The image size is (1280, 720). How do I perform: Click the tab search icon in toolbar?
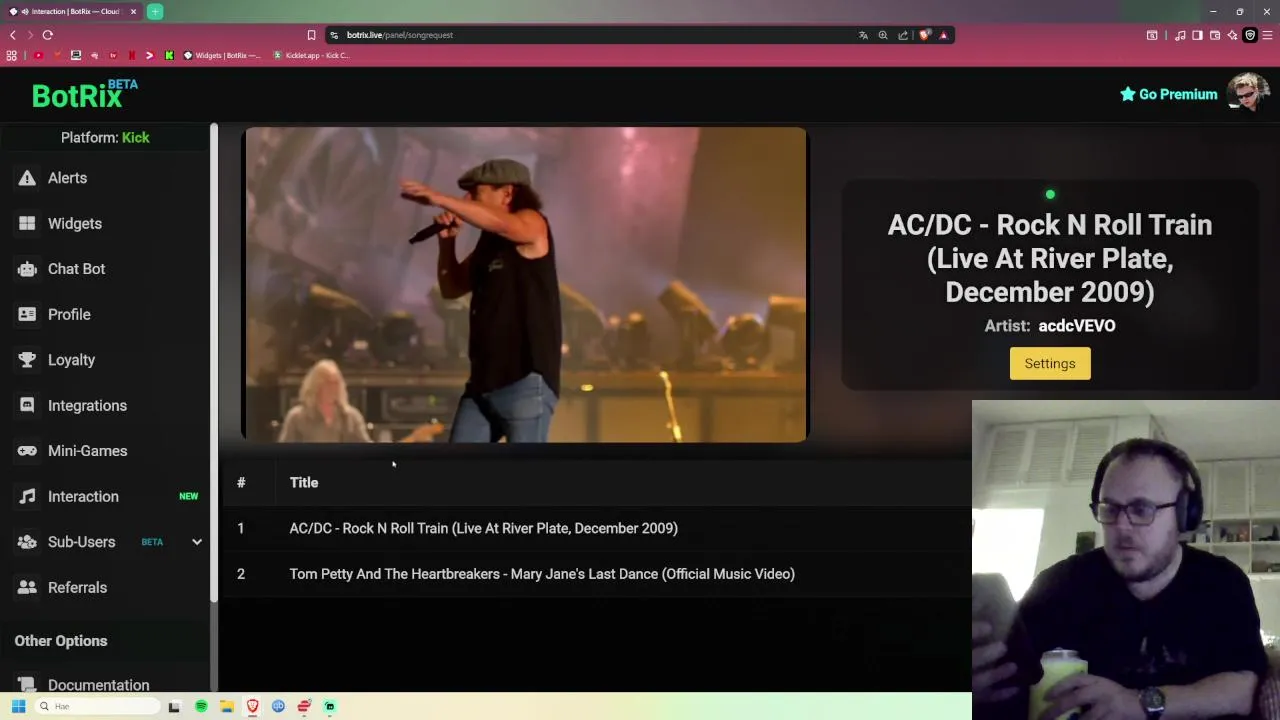(x=1152, y=35)
